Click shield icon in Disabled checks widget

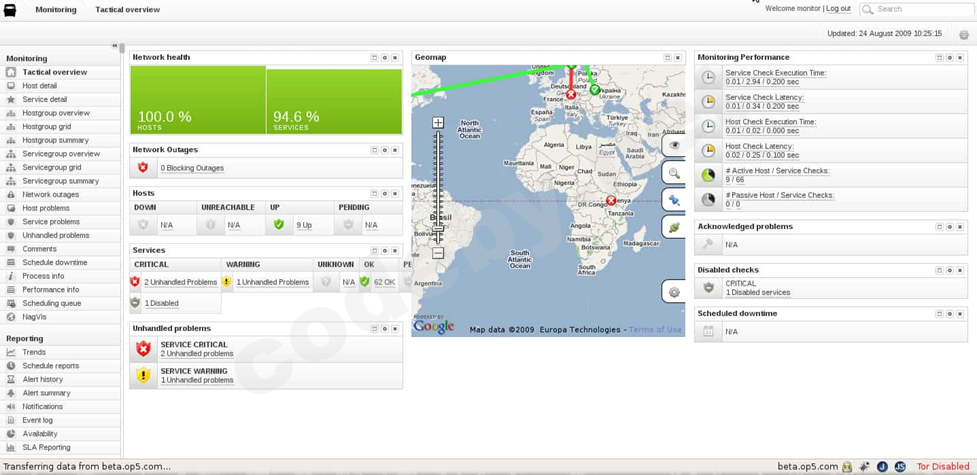tap(708, 288)
